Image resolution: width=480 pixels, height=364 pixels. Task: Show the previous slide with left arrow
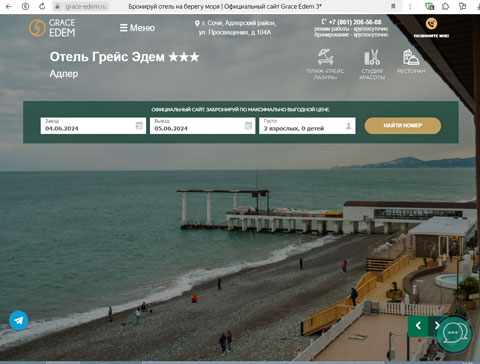(x=418, y=325)
